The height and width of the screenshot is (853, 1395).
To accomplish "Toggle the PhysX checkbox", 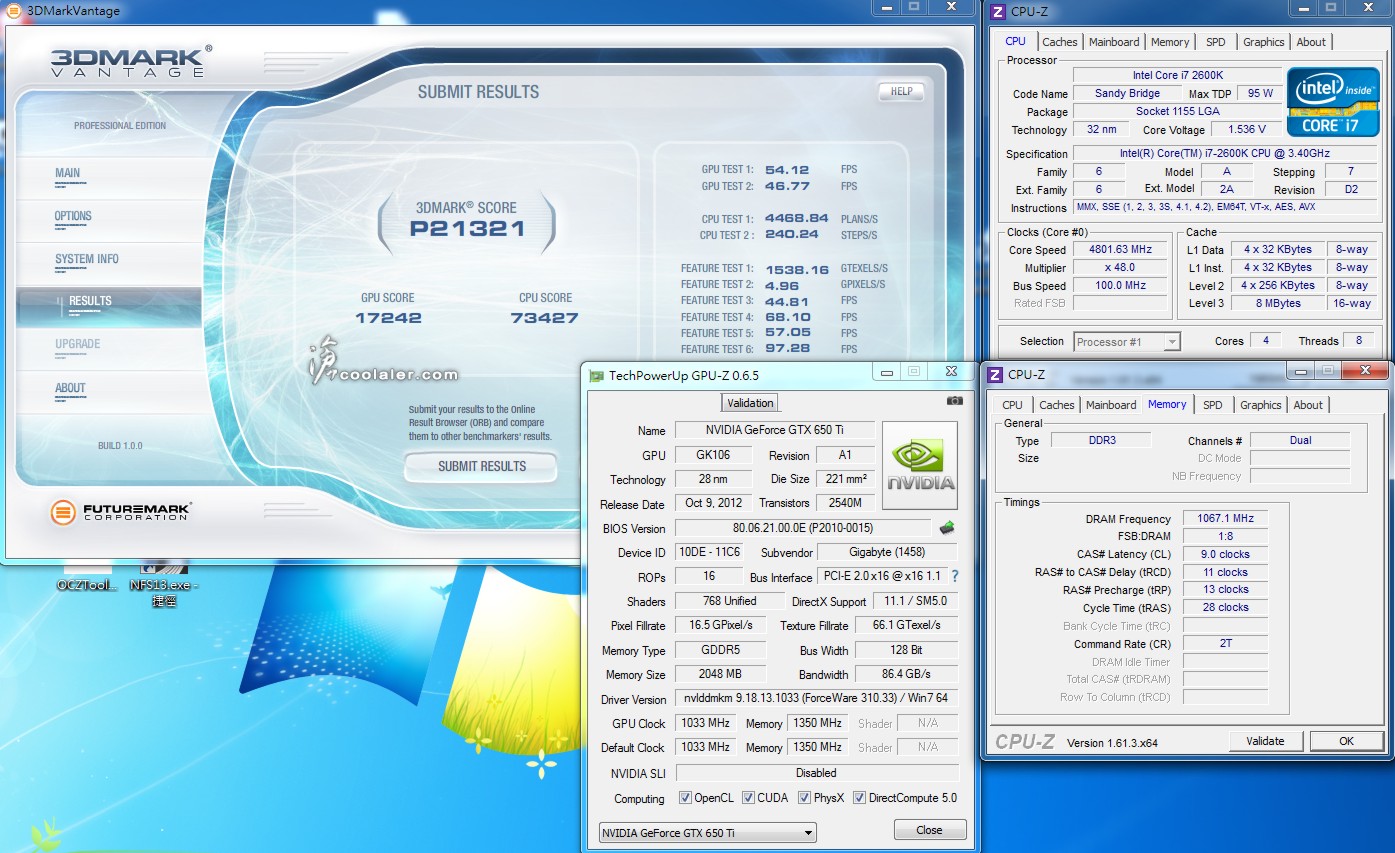I will point(805,798).
